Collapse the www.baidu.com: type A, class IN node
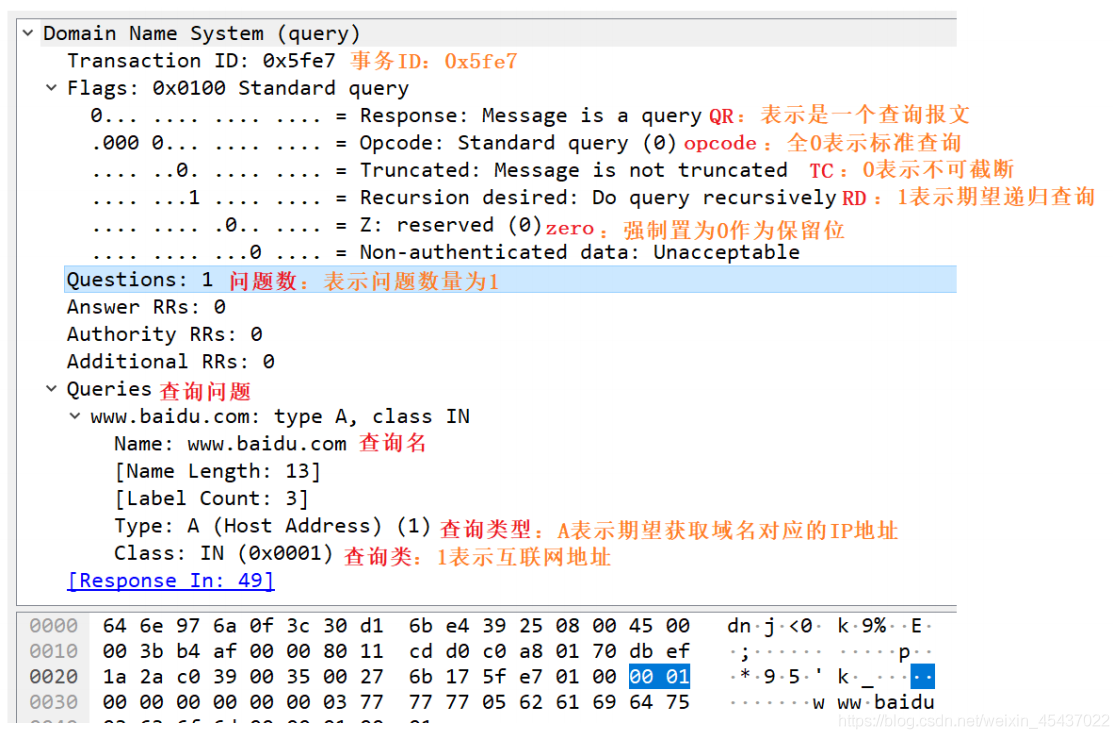This screenshot has height=739, width=1119. (x=75, y=416)
